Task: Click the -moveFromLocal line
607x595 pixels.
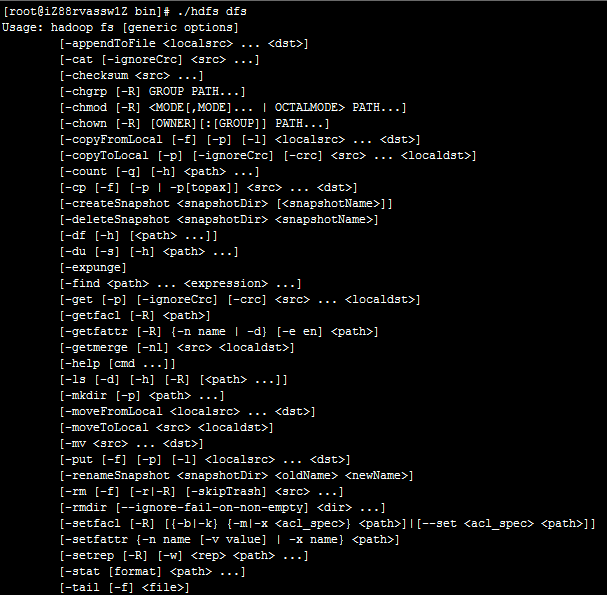Action: click(x=188, y=412)
